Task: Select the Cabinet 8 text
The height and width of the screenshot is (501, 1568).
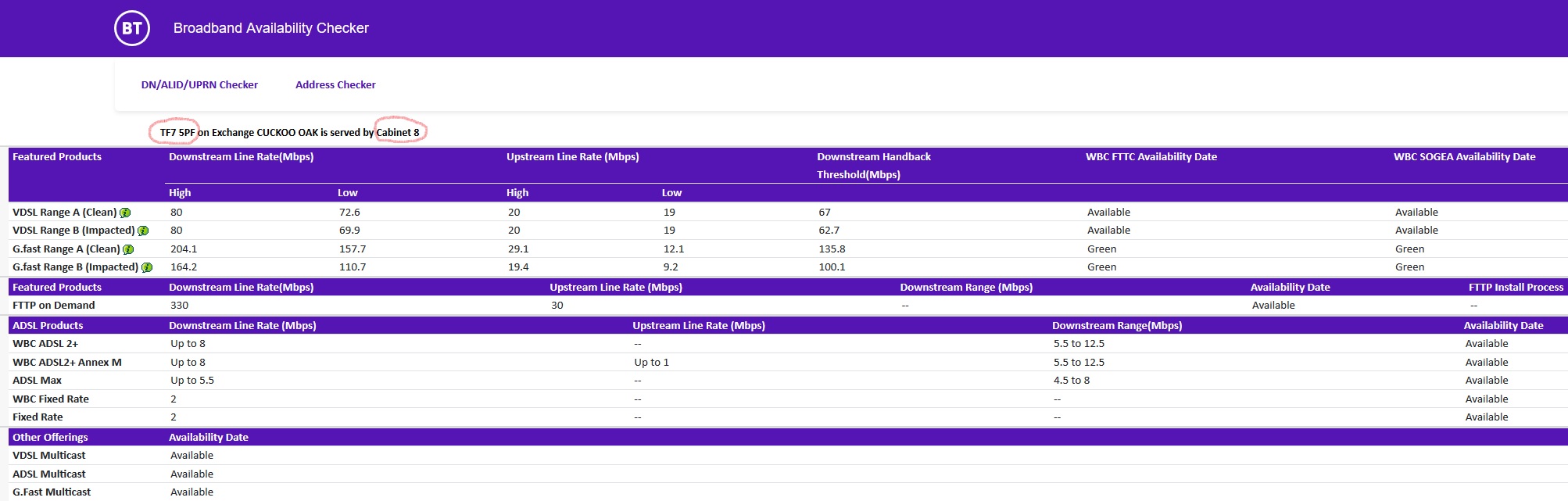Action: 398,132
